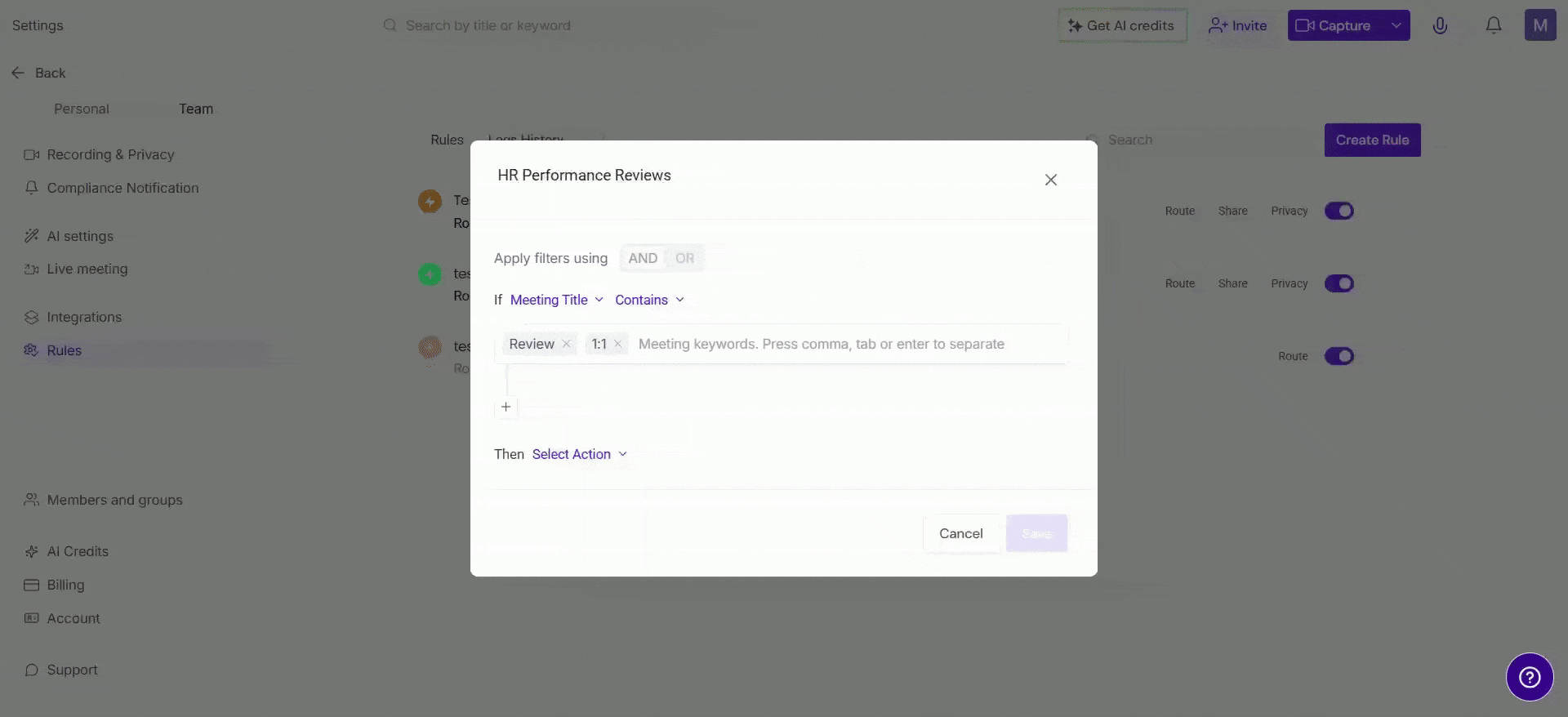Open Integrations settings
The height and width of the screenshot is (717, 1568).
click(x=73, y=317)
